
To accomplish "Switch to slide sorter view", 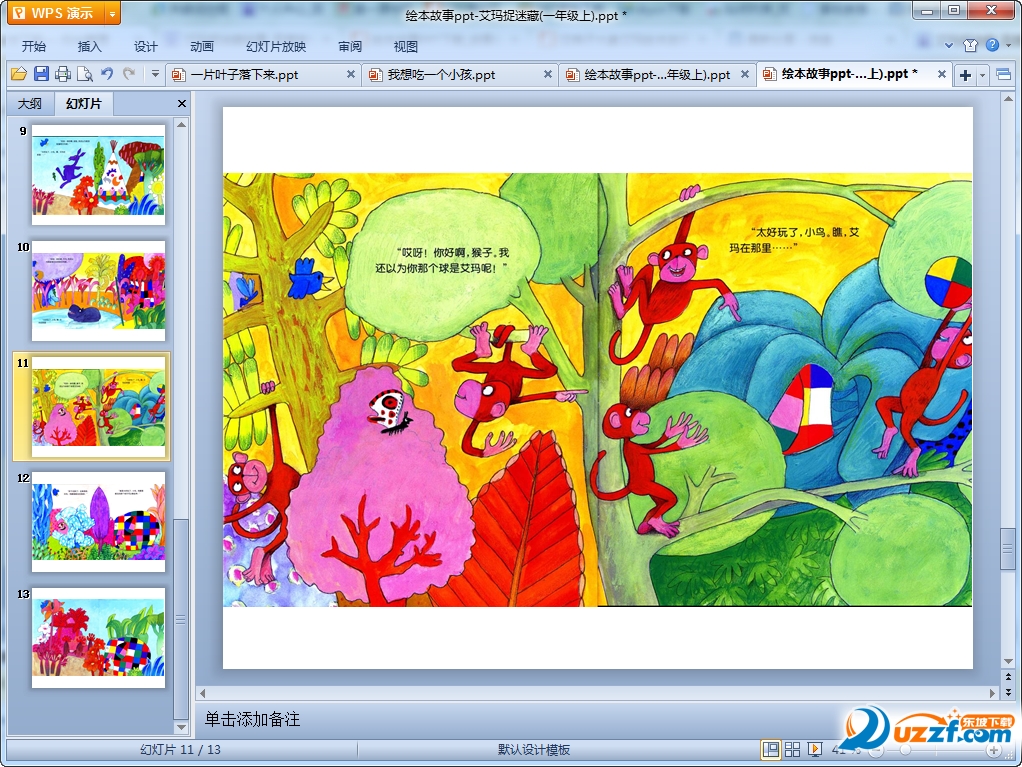I will click(x=793, y=749).
